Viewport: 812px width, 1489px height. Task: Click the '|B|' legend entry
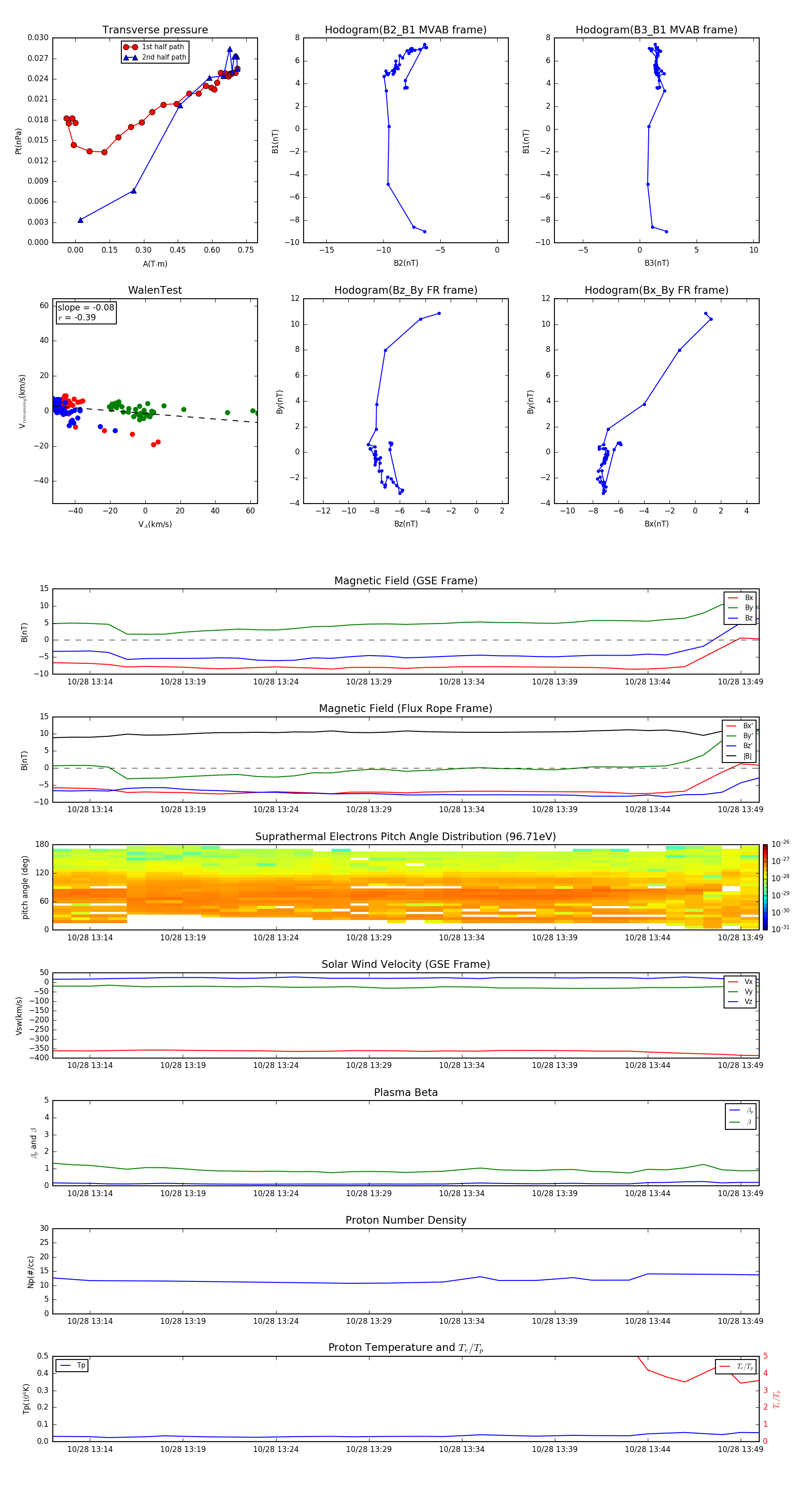(x=740, y=756)
